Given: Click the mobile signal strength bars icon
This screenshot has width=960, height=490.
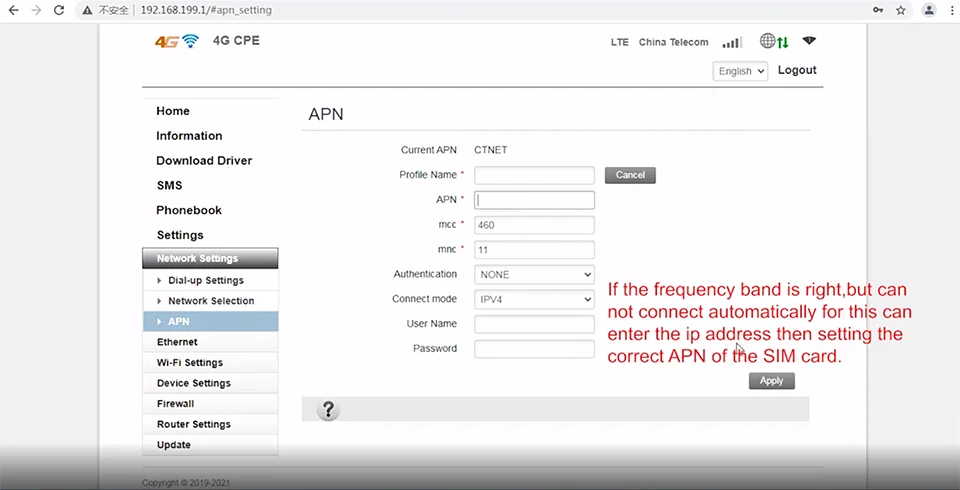Looking at the screenshot, I should pos(732,42).
